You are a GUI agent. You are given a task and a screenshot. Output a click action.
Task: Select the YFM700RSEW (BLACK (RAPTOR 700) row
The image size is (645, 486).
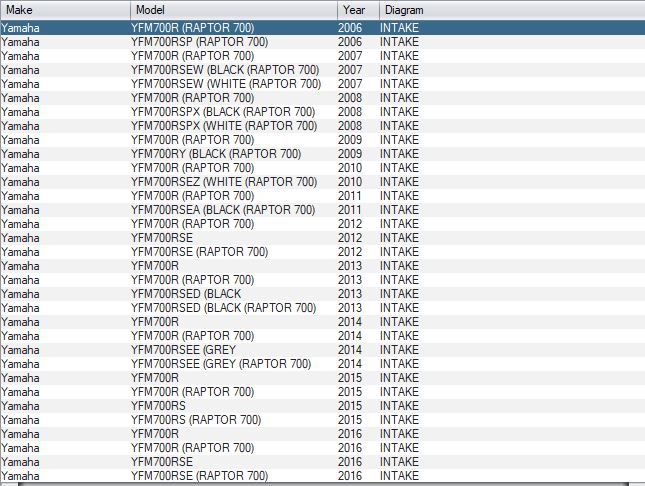click(x=322, y=70)
